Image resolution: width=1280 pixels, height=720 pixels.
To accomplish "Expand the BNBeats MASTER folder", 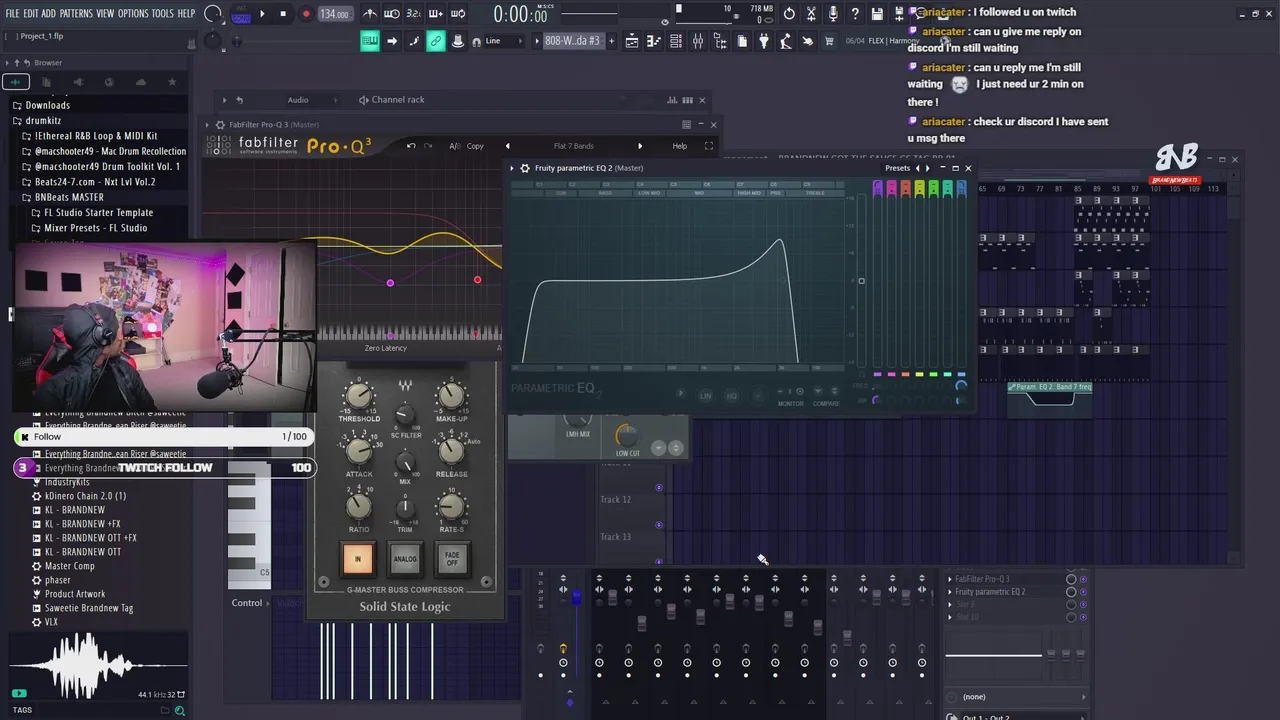I will (69, 197).
